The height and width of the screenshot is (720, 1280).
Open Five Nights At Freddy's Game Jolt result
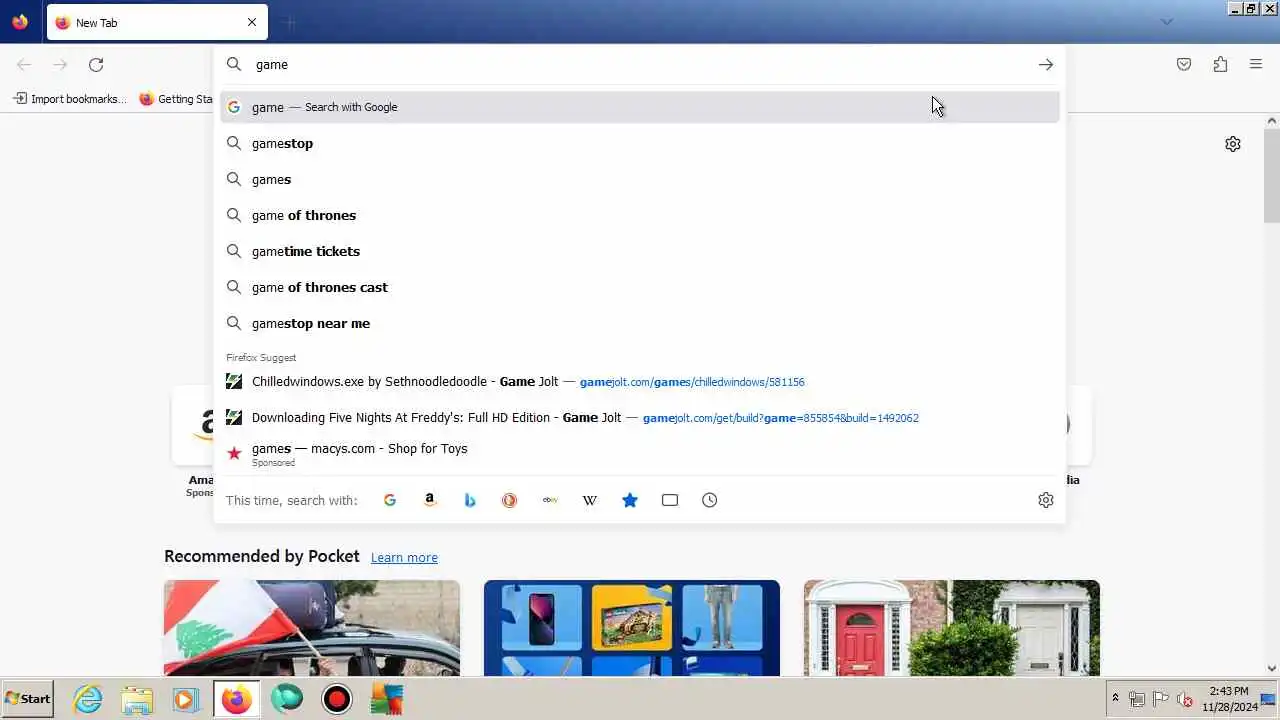tap(640, 417)
